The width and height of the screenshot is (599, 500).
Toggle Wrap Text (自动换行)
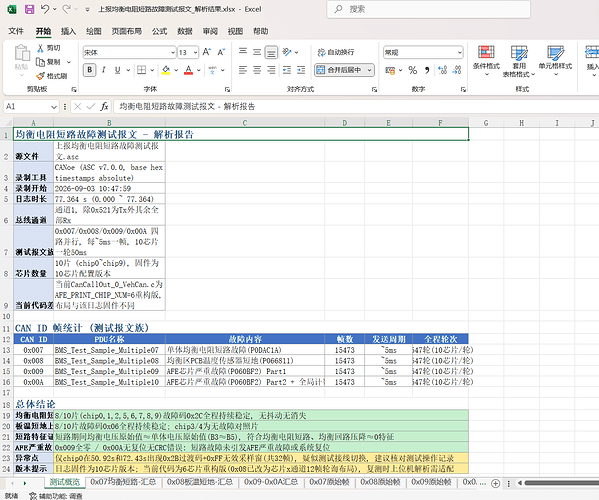tap(336, 52)
